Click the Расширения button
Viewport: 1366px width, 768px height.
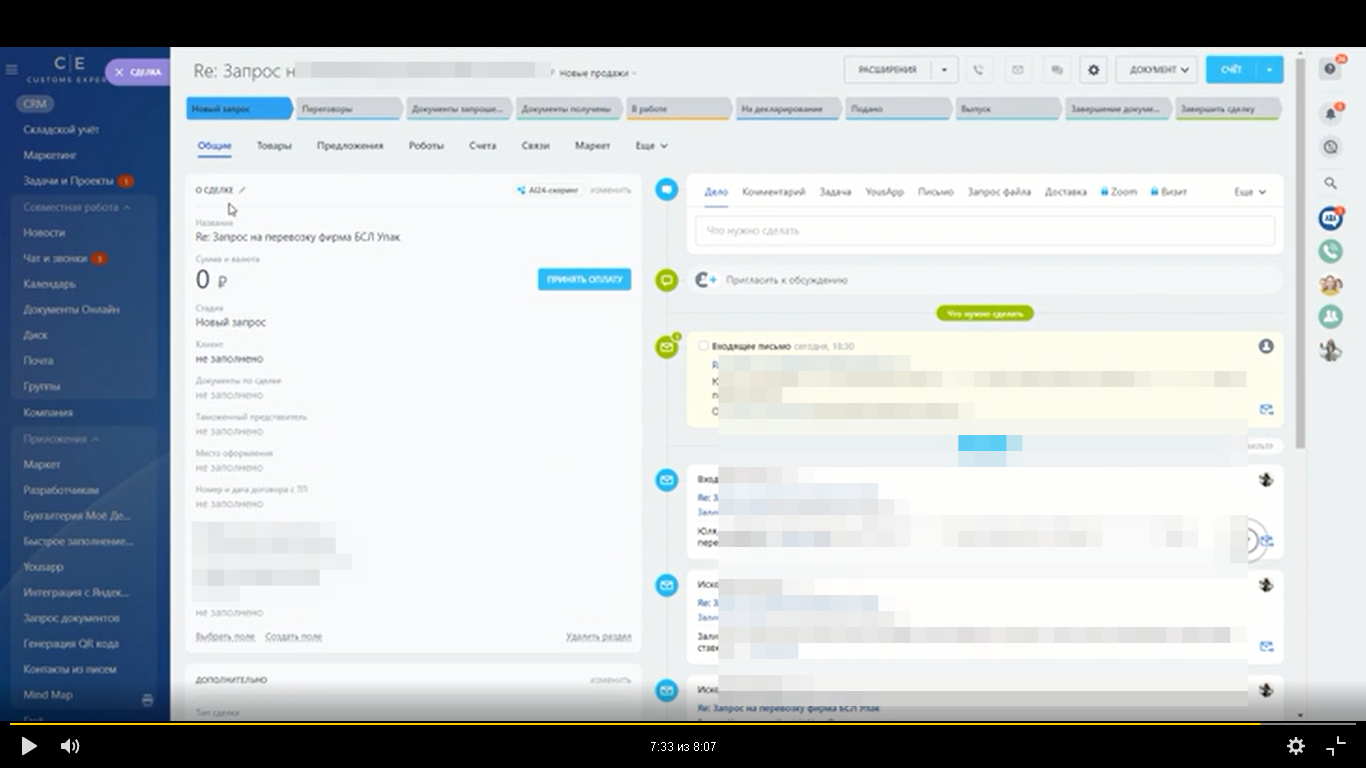click(888, 70)
